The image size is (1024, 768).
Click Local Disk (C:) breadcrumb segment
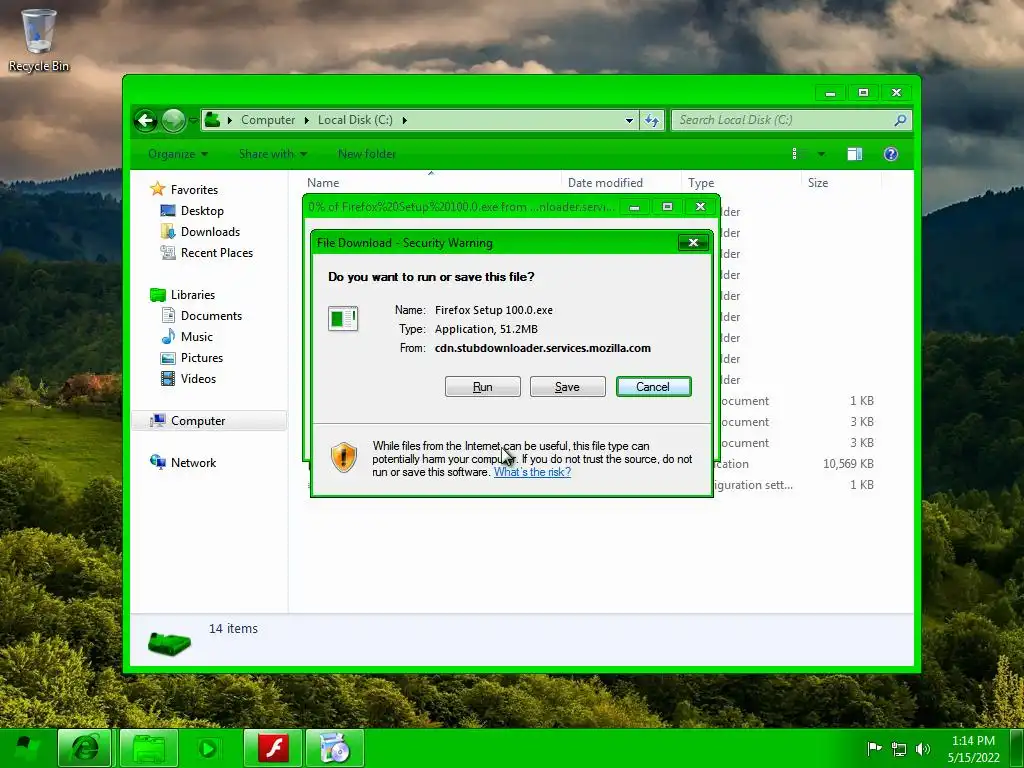(x=355, y=120)
